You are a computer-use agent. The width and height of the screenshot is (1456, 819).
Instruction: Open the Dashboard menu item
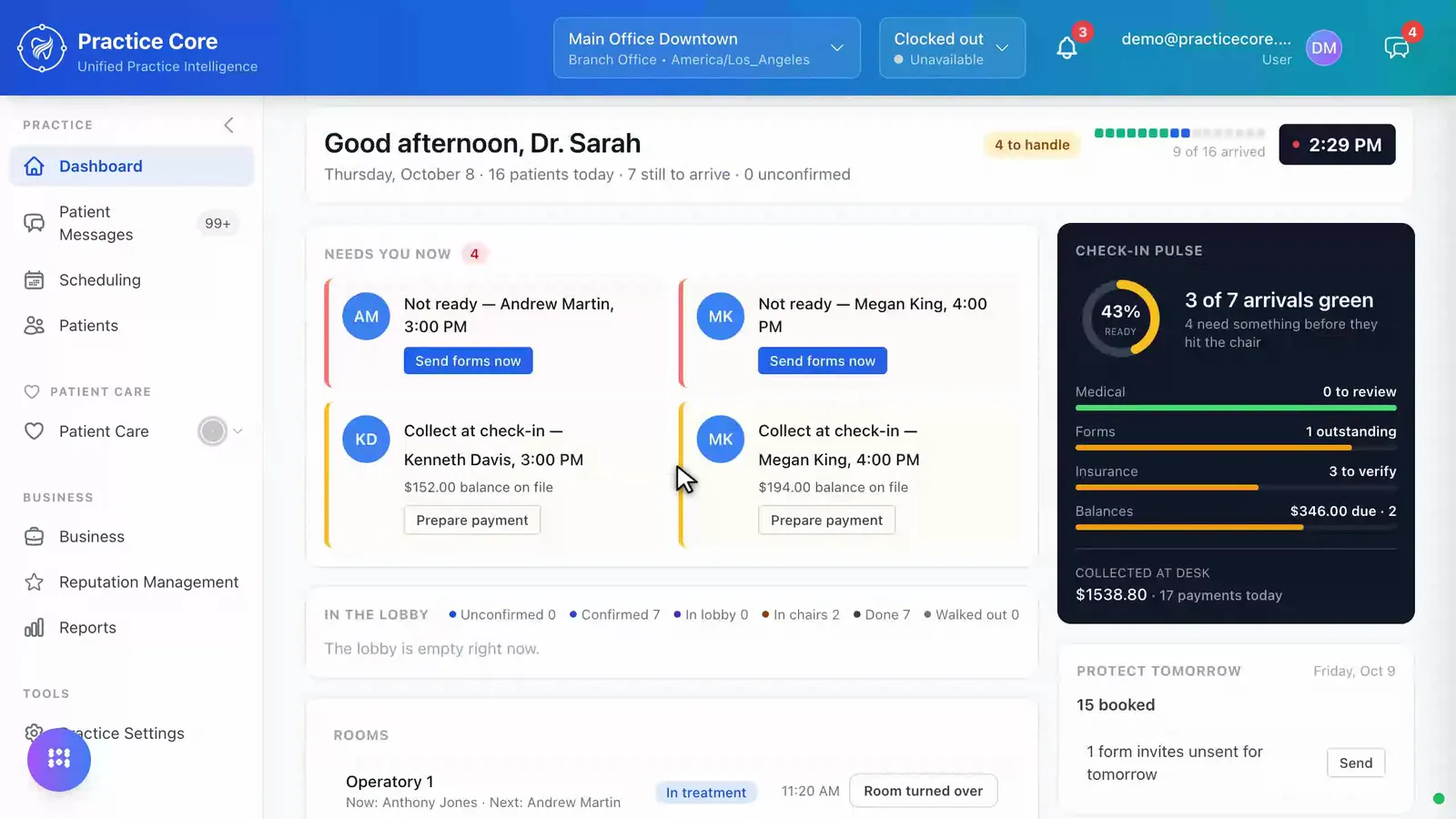coord(131,167)
